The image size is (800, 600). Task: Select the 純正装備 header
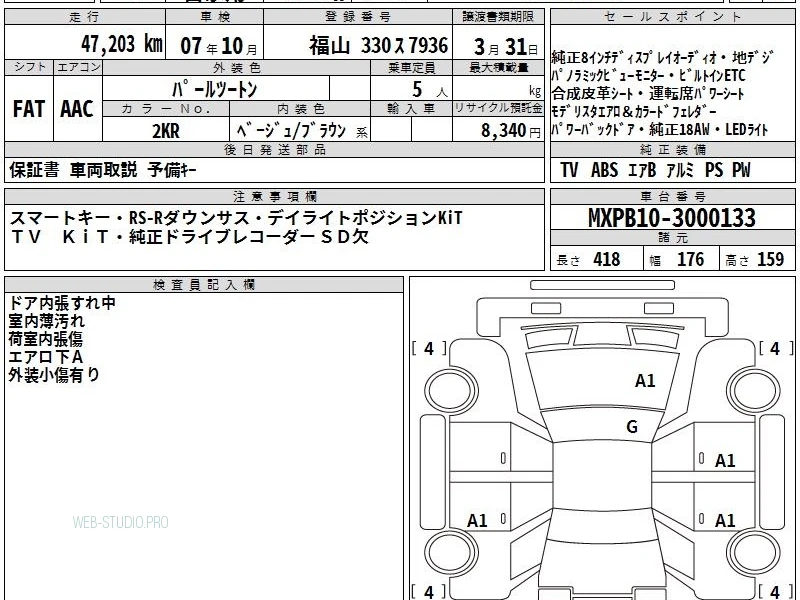pos(672,149)
